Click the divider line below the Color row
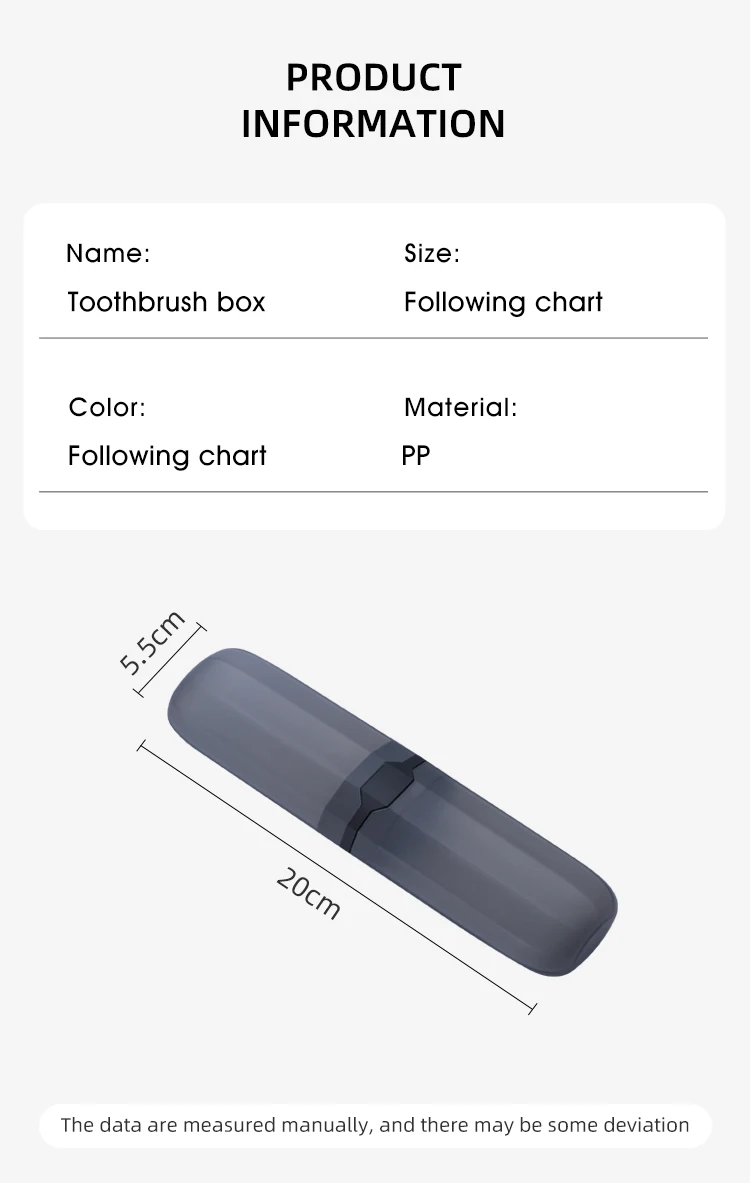Image resolution: width=750 pixels, height=1183 pixels. [373, 492]
